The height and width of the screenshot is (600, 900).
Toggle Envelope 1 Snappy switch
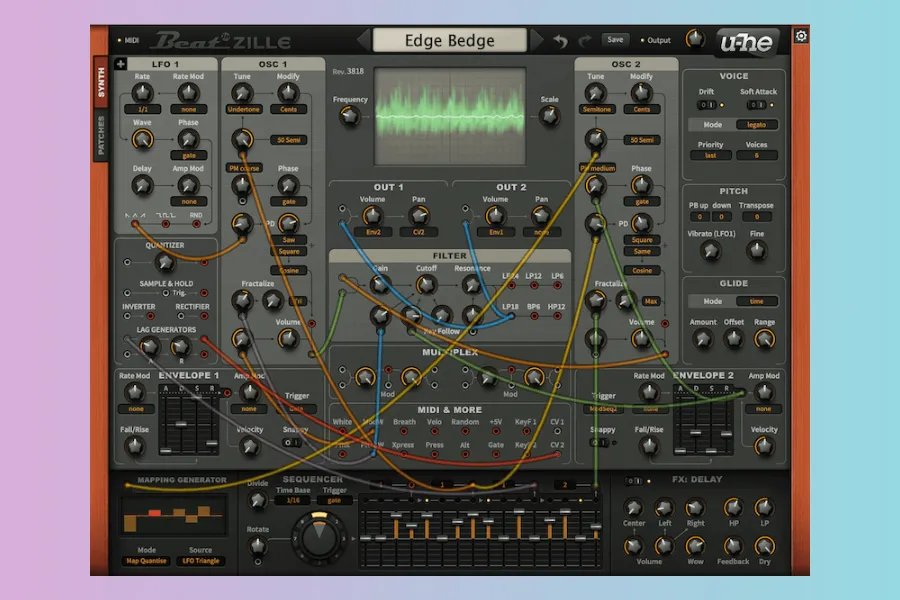point(292,443)
